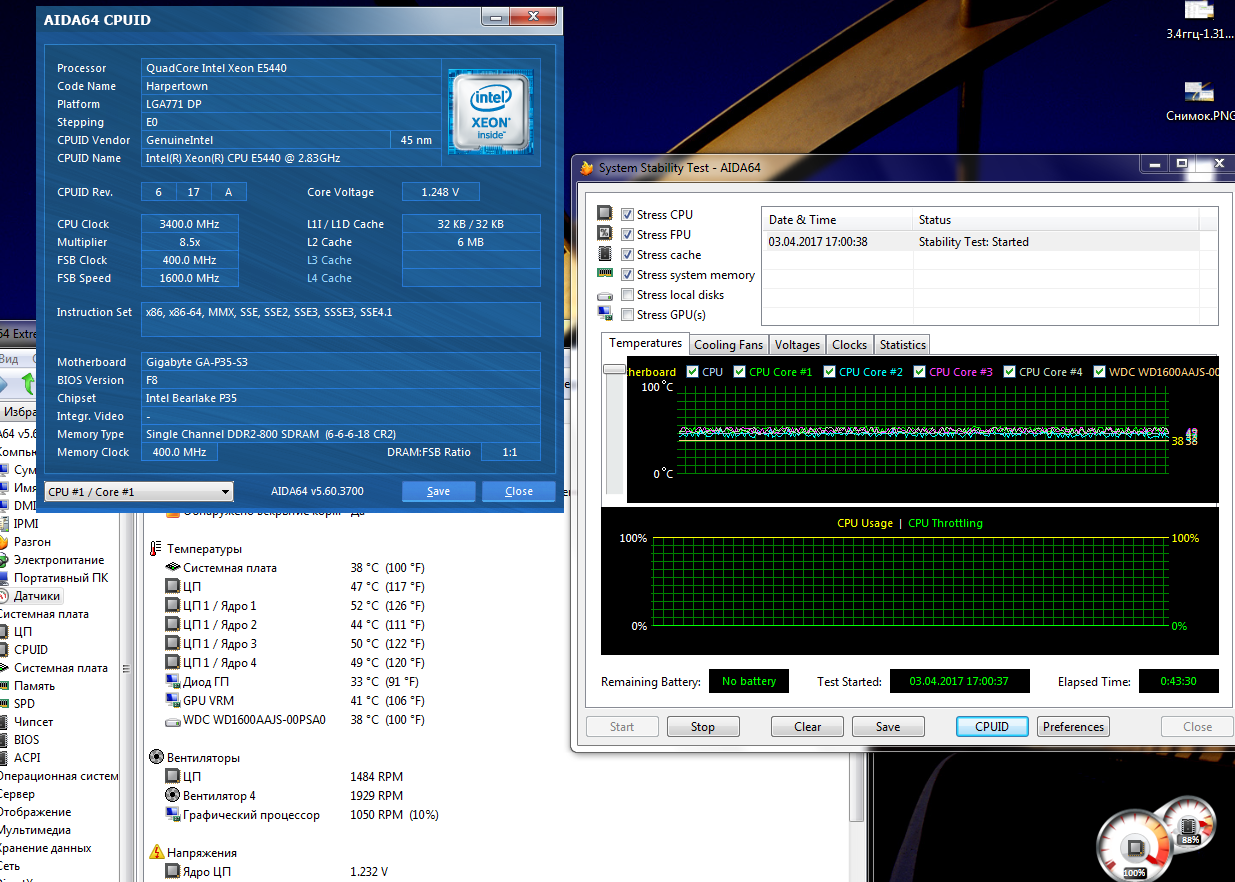The width and height of the screenshot is (1235, 882).
Task: Open the Statistics tab
Action: (x=902, y=345)
